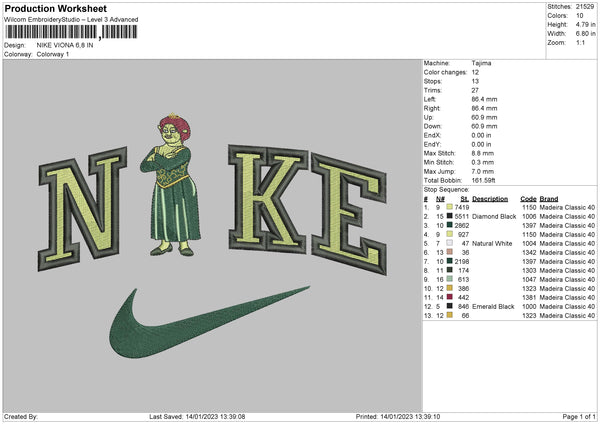Click the Description column header
Viewport: 600px width, 424px height.
tap(490, 199)
